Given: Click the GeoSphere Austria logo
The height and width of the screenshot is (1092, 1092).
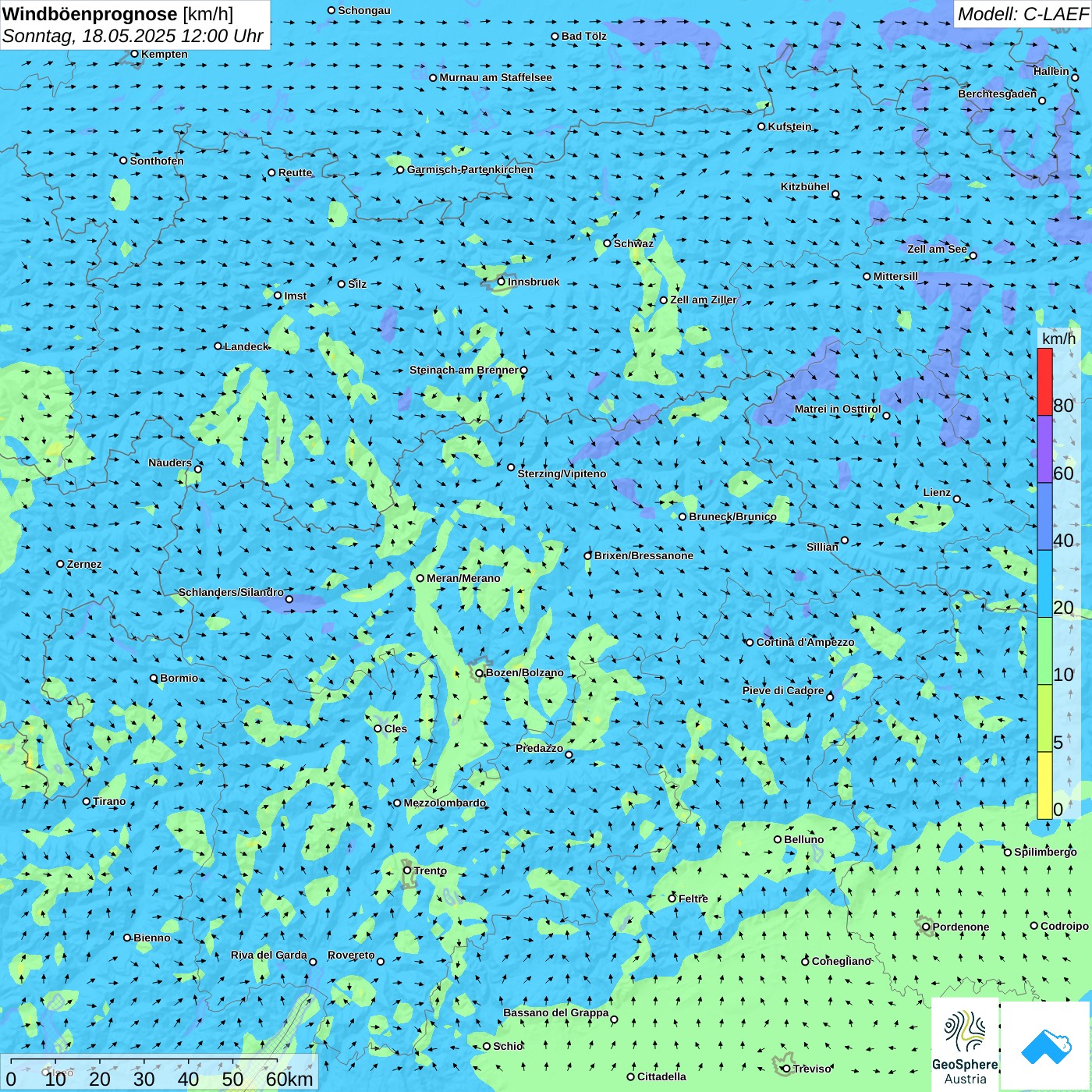Looking at the screenshot, I should click(965, 1044).
